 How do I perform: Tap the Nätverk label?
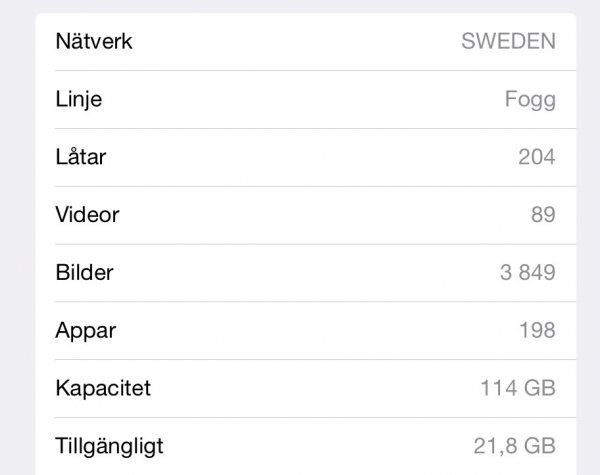[94, 42]
